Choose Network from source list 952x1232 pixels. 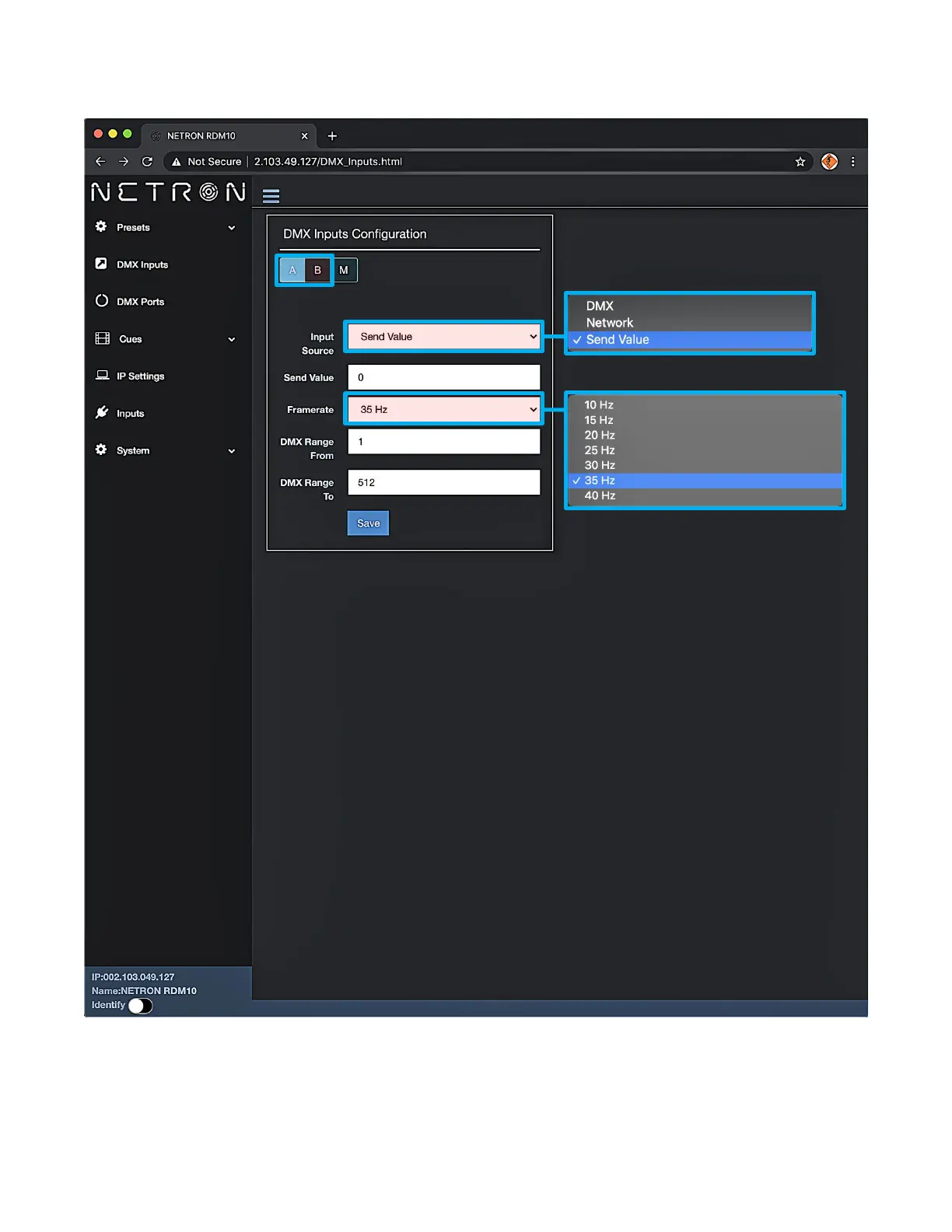610,323
